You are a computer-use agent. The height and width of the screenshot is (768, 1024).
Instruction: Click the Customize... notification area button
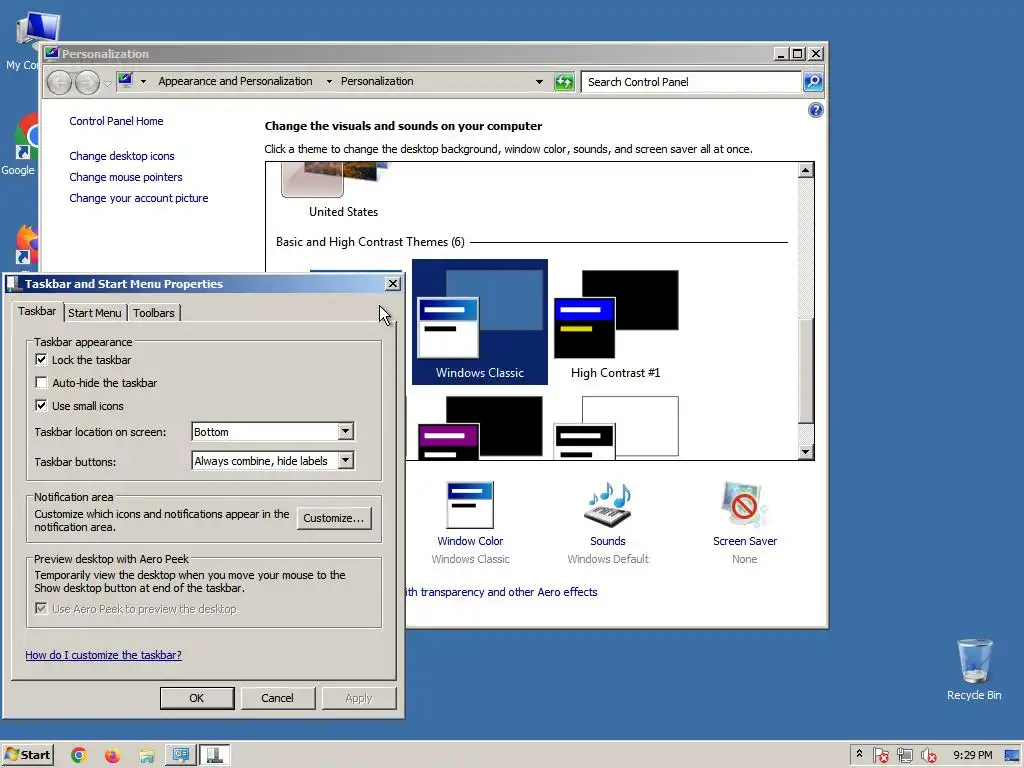tap(334, 518)
